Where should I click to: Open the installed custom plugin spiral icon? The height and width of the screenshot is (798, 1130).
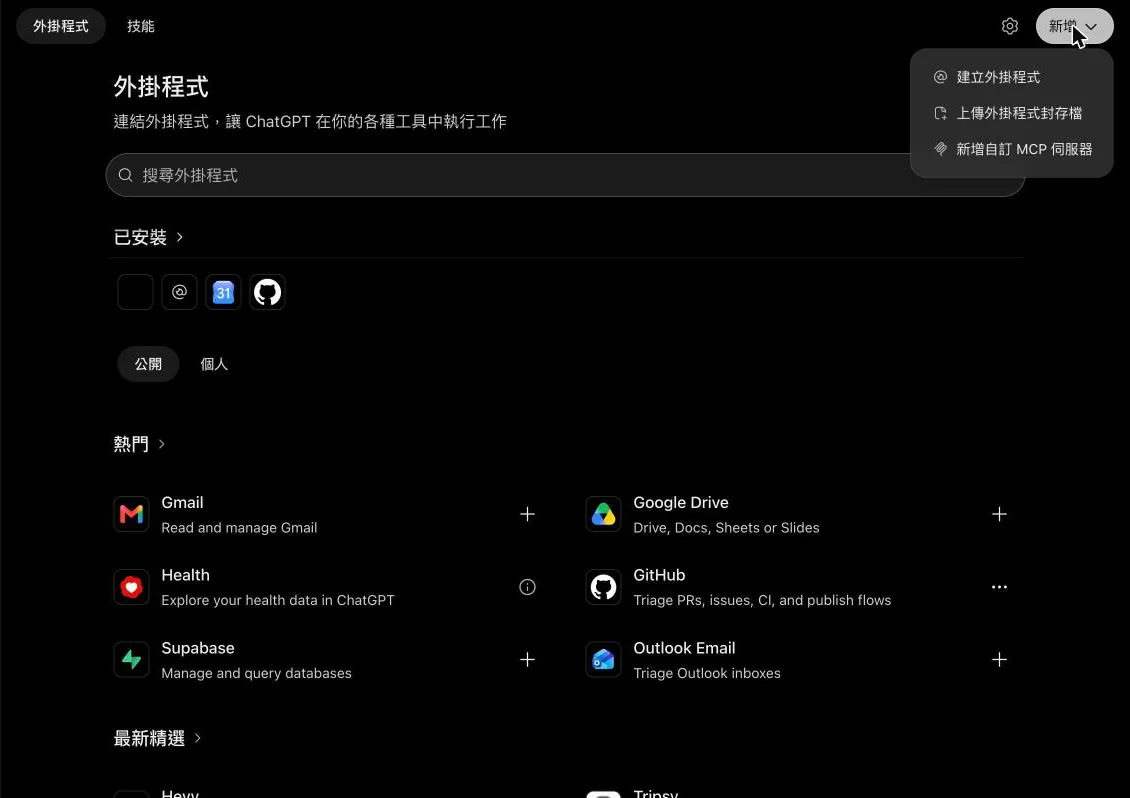(x=179, y=292)
